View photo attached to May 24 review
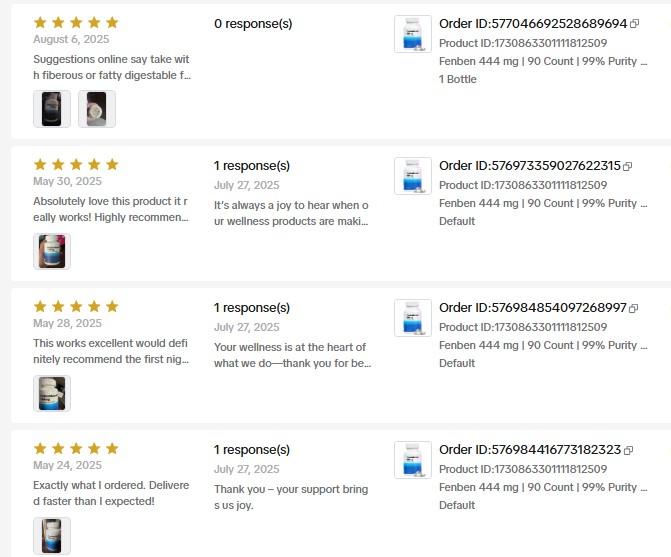The height and width of the screenshot is (557, 671). click(52, 536)
